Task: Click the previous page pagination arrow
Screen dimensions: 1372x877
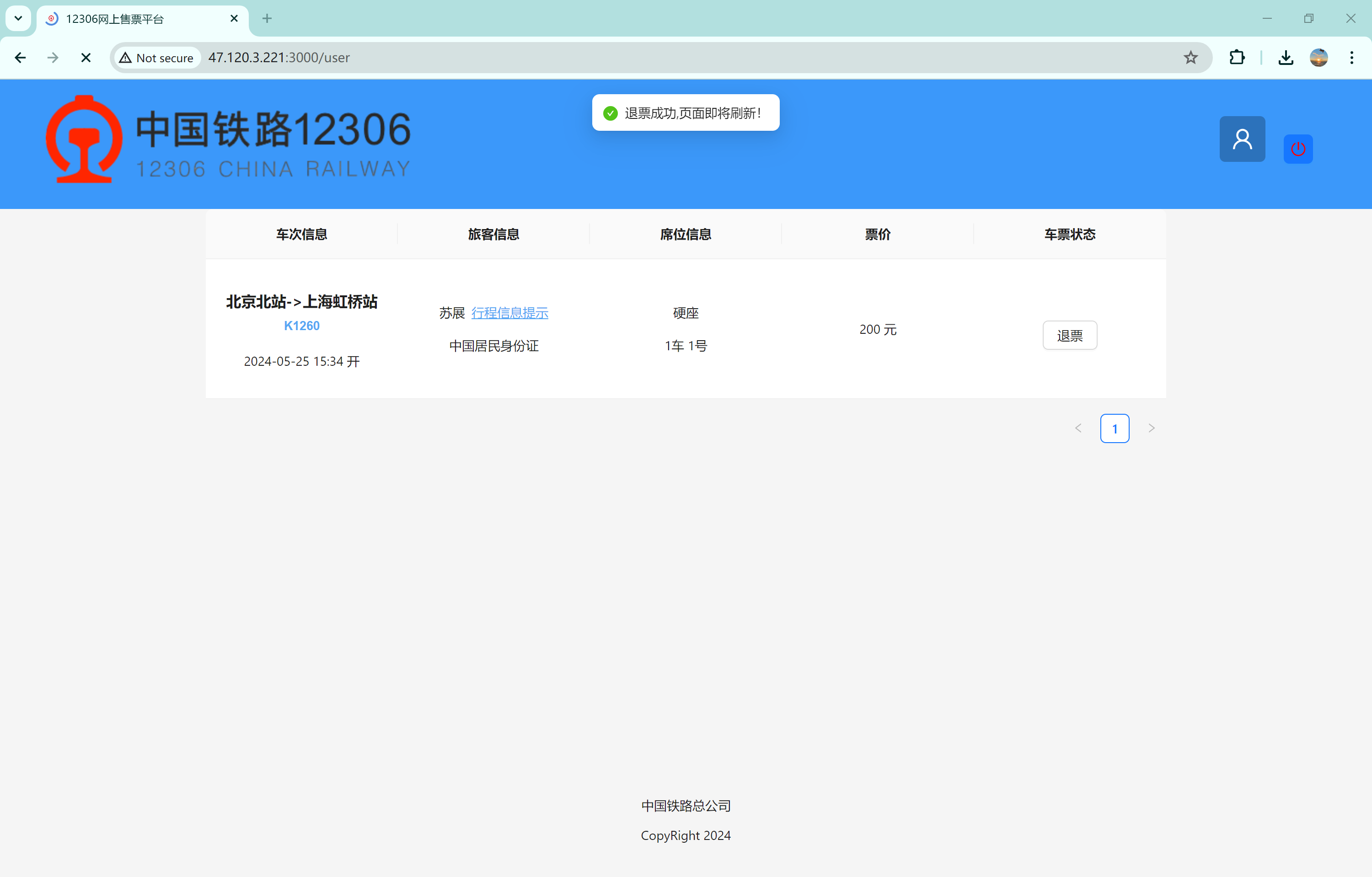Action: [1078, 428]
